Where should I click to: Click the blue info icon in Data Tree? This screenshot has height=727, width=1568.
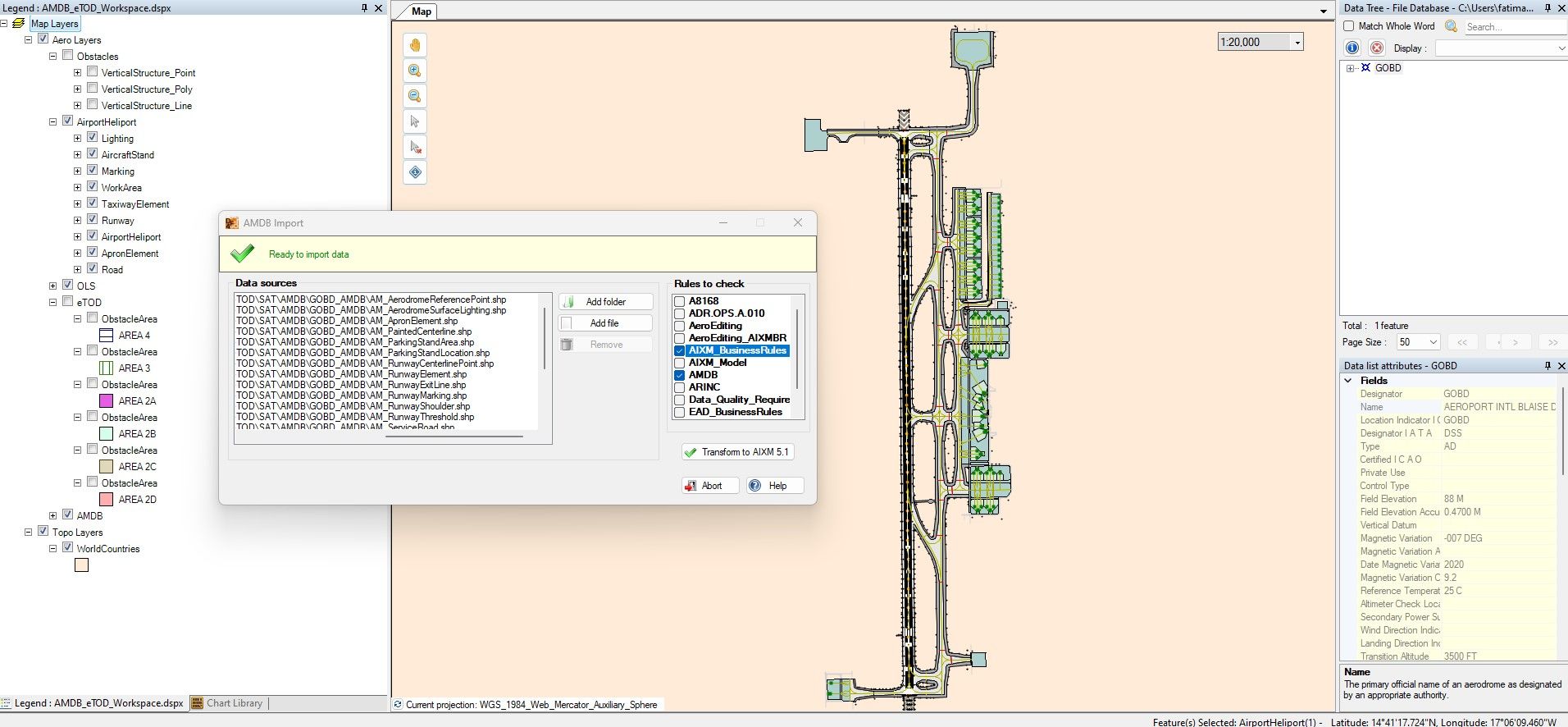click(x=1352, y=48)
